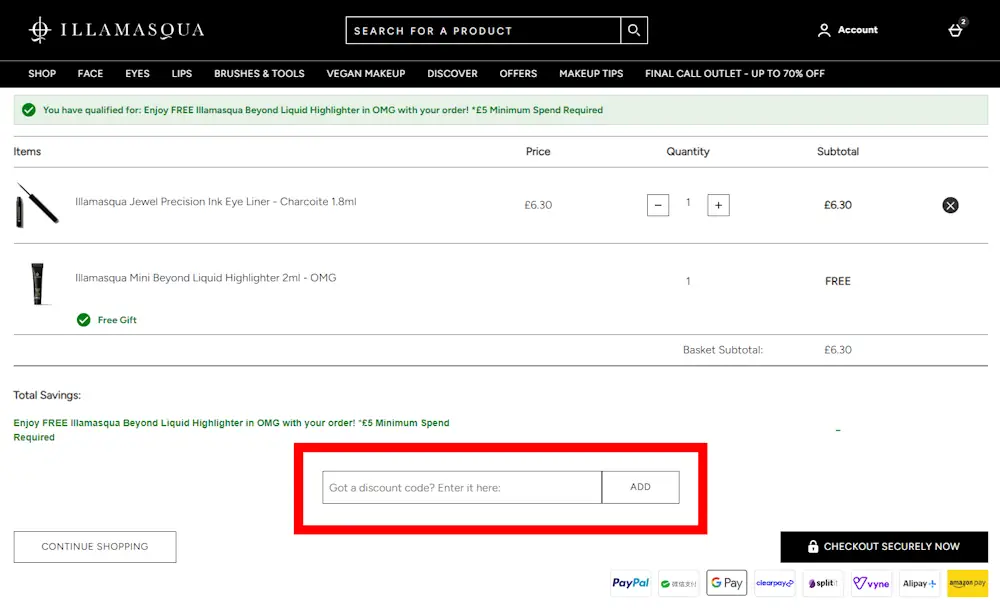
Task: Select the Clearpay payment icon
Action: point(775,583)
